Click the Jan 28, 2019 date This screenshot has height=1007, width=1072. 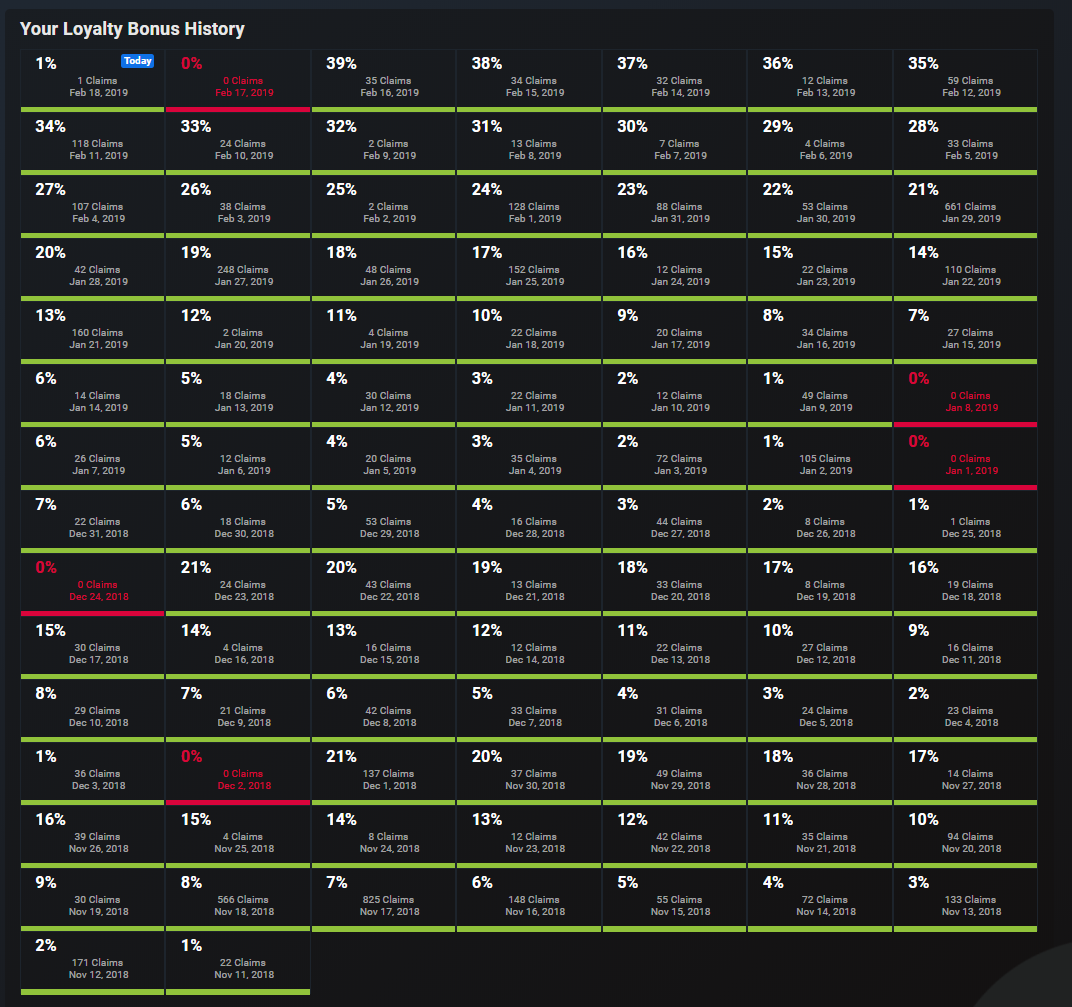click(98, 282)
